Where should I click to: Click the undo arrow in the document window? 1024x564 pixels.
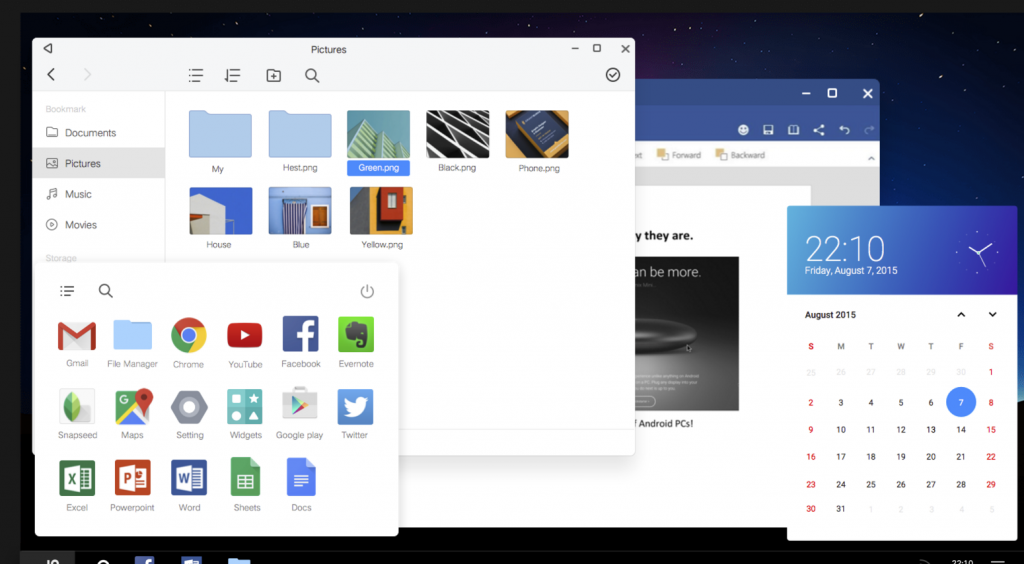tap(844, 130)
